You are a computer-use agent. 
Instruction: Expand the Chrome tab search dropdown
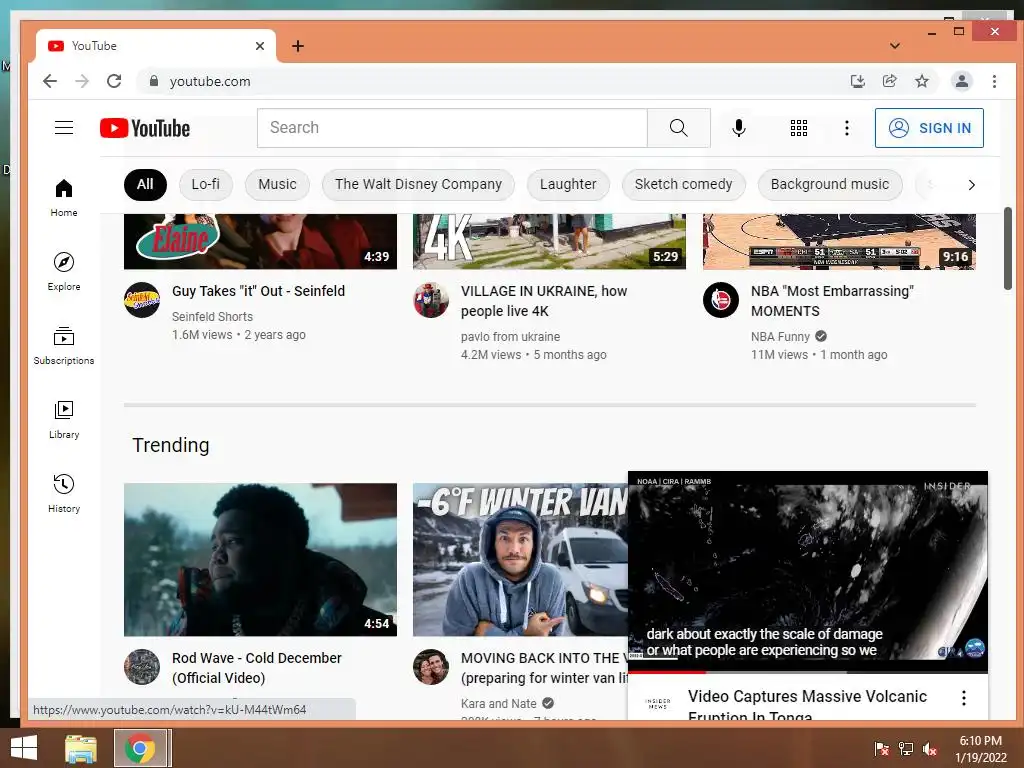895,46
